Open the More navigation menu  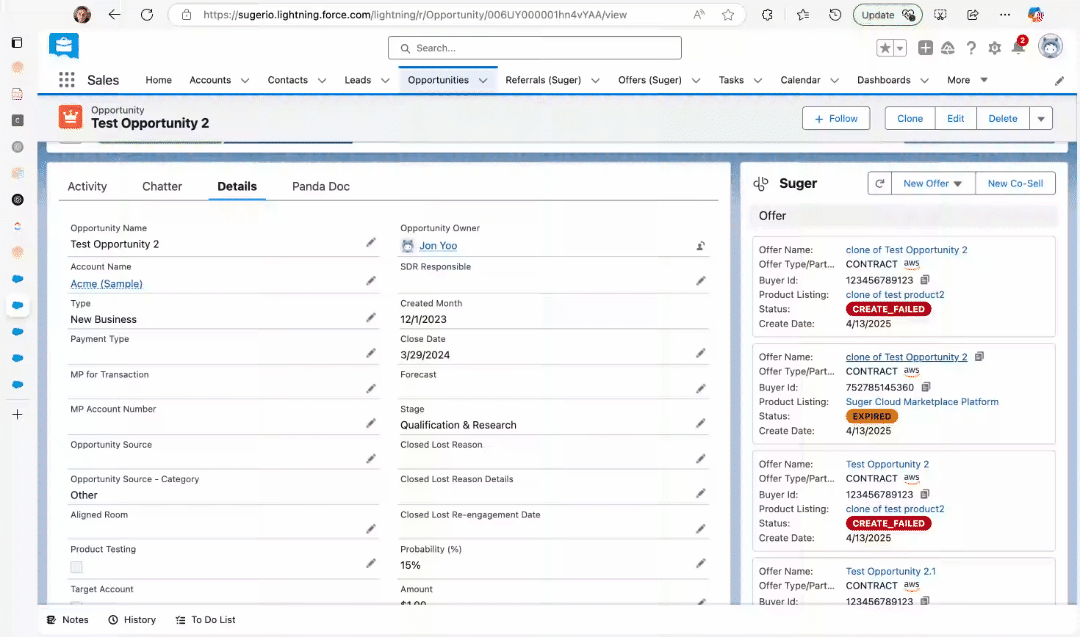click(x=967, y=80)
